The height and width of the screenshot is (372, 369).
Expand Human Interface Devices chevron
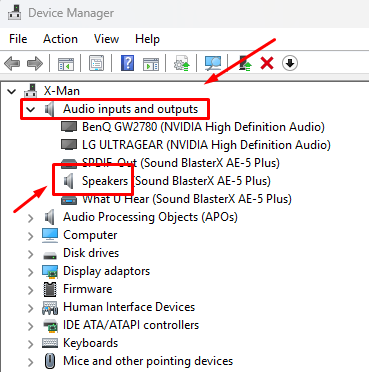[x=31, y=308]
